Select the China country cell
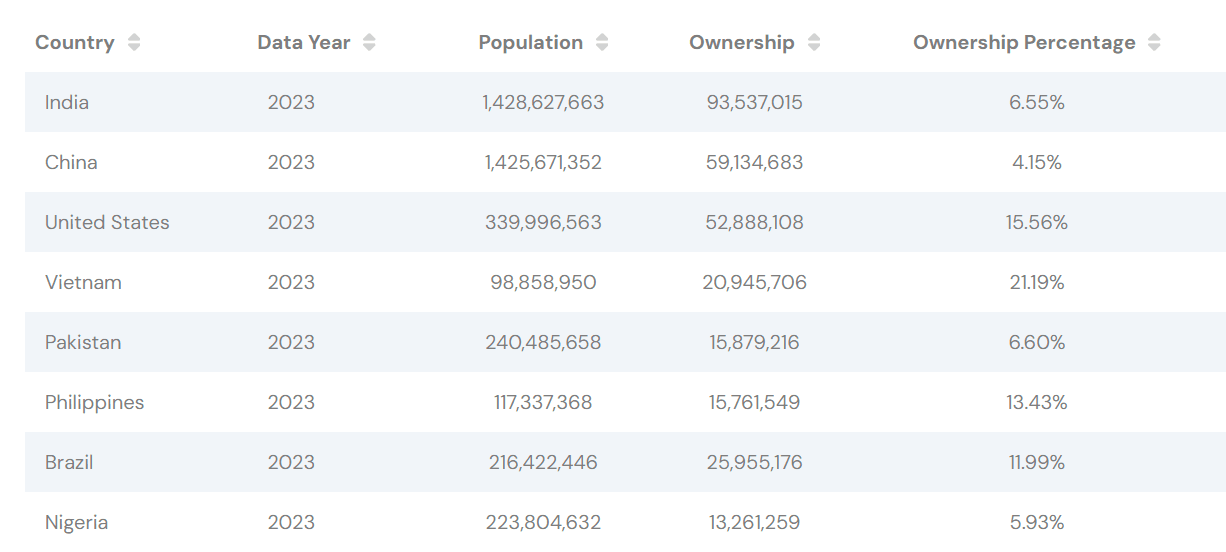 tap(71, 162)
